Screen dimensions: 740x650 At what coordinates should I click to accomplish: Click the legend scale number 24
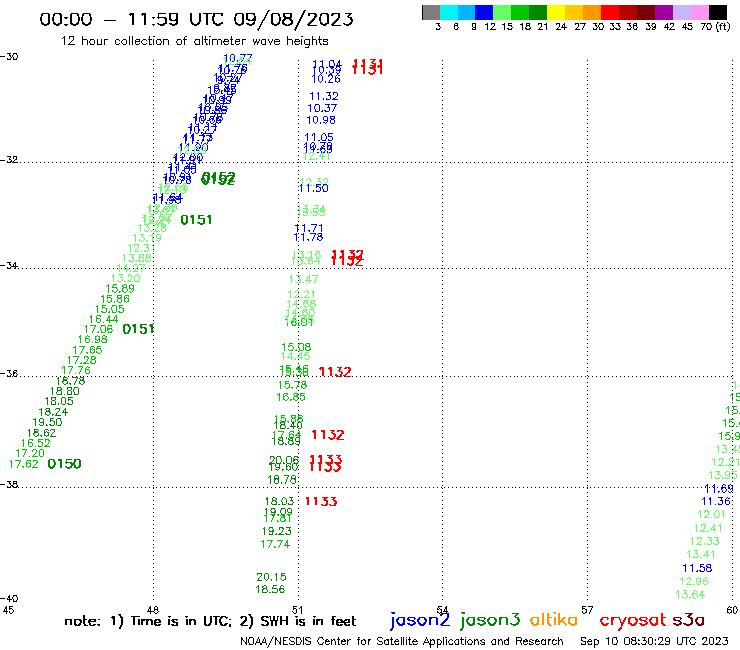[x=561, y=27]
